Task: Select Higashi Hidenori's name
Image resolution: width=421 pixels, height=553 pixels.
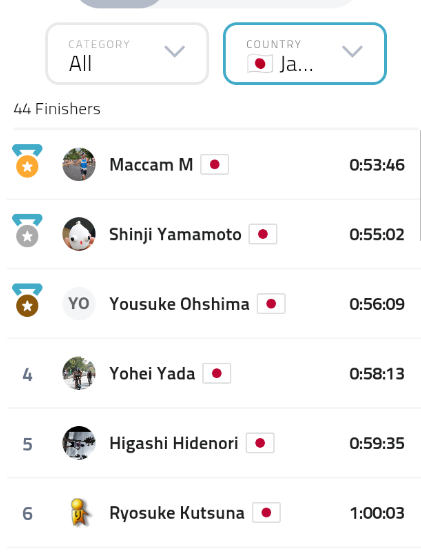Action: click(x=174, y=443)
